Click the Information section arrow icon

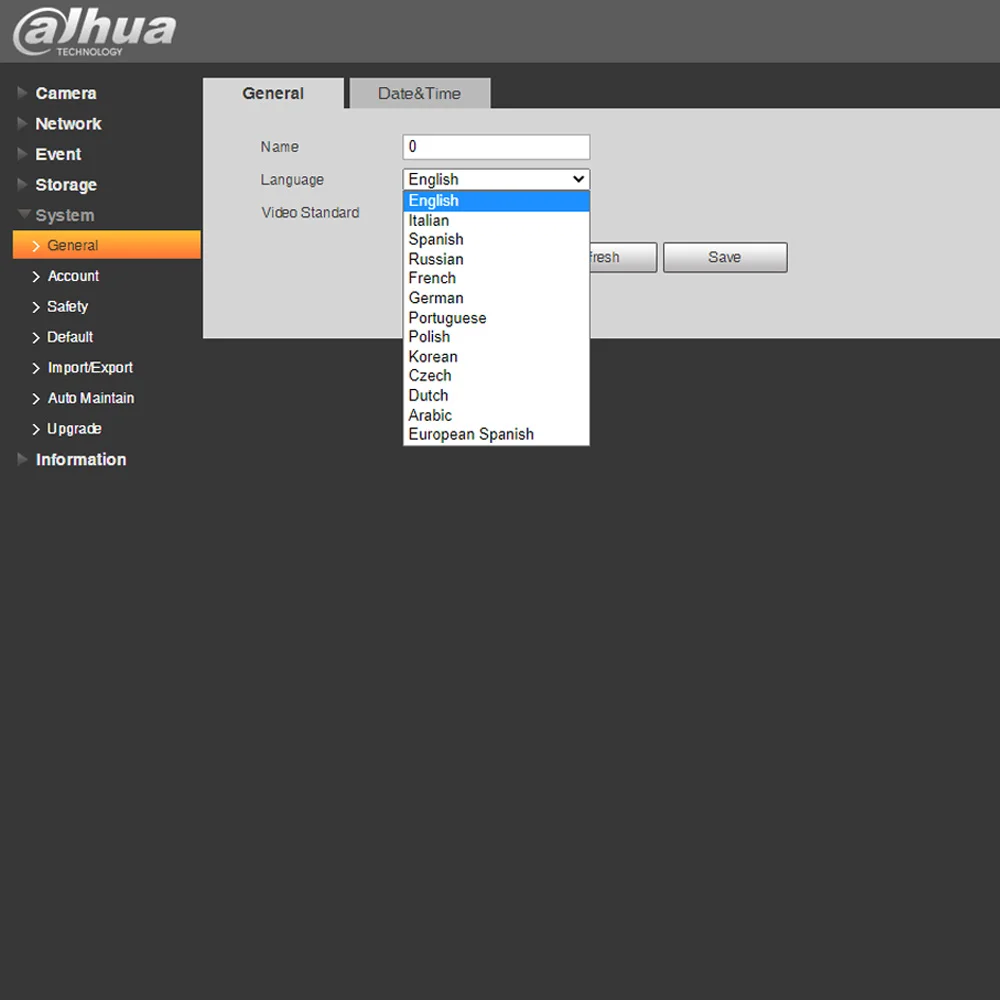click(x=22, y=459)
